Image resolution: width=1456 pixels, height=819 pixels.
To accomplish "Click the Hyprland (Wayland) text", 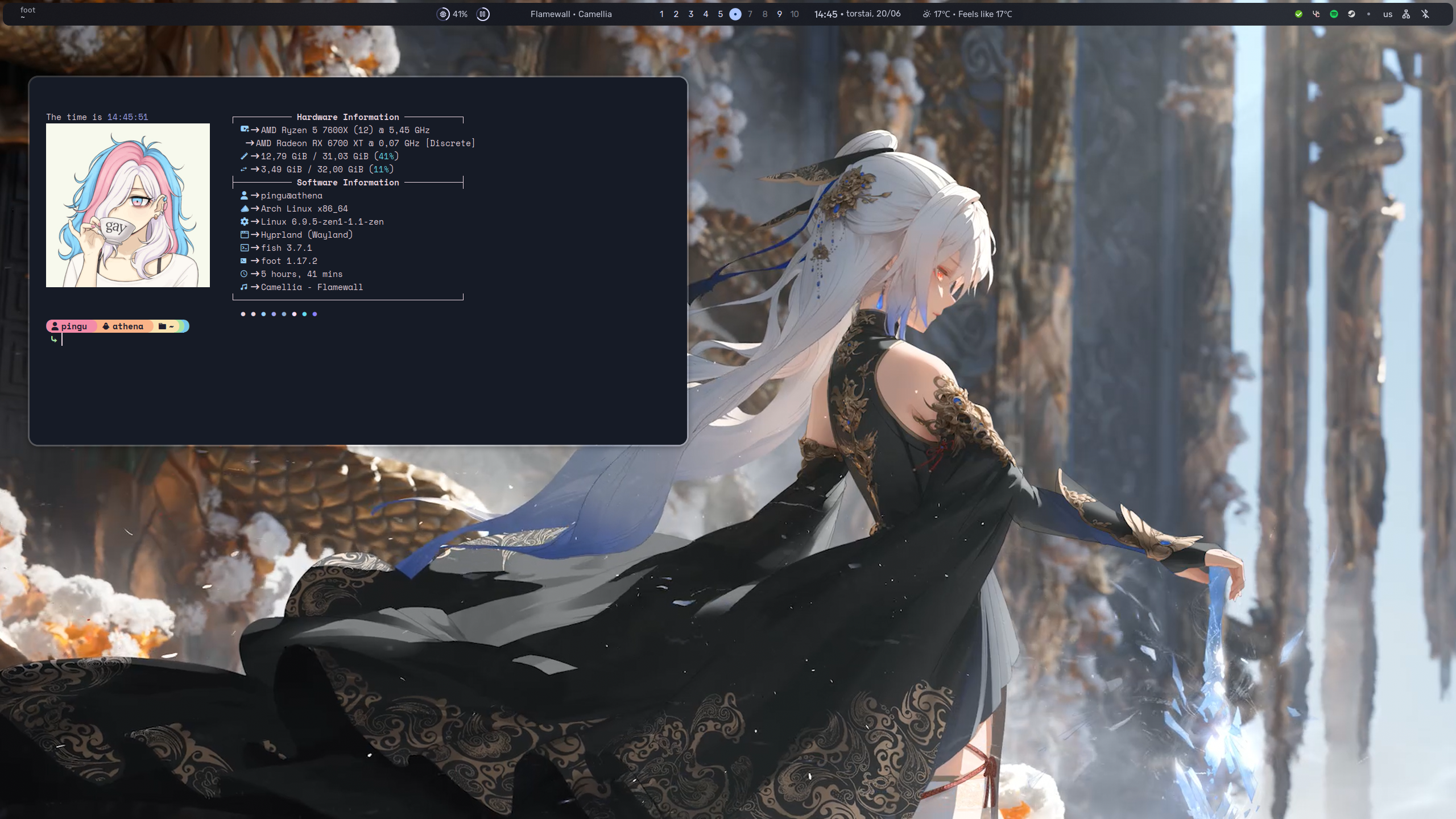I will pos(307,235).
